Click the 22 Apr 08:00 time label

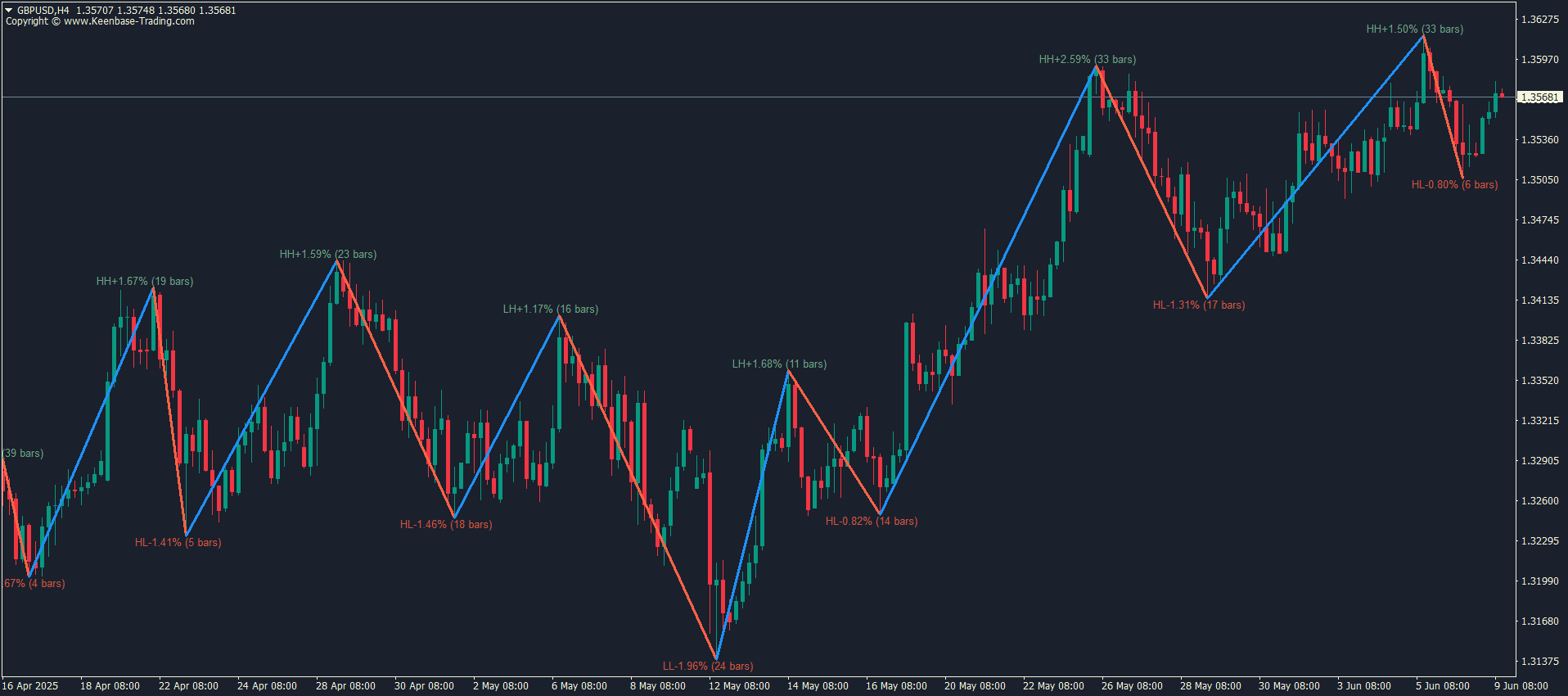188,686
